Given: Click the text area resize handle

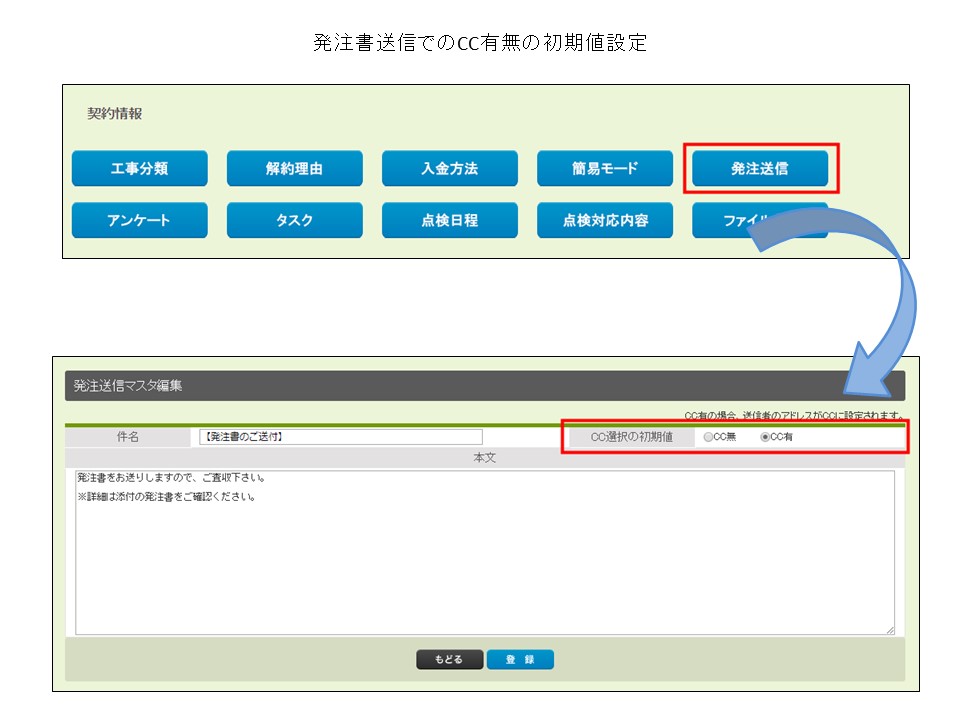Looking at the screenshot, I should [x=889, y=629].
